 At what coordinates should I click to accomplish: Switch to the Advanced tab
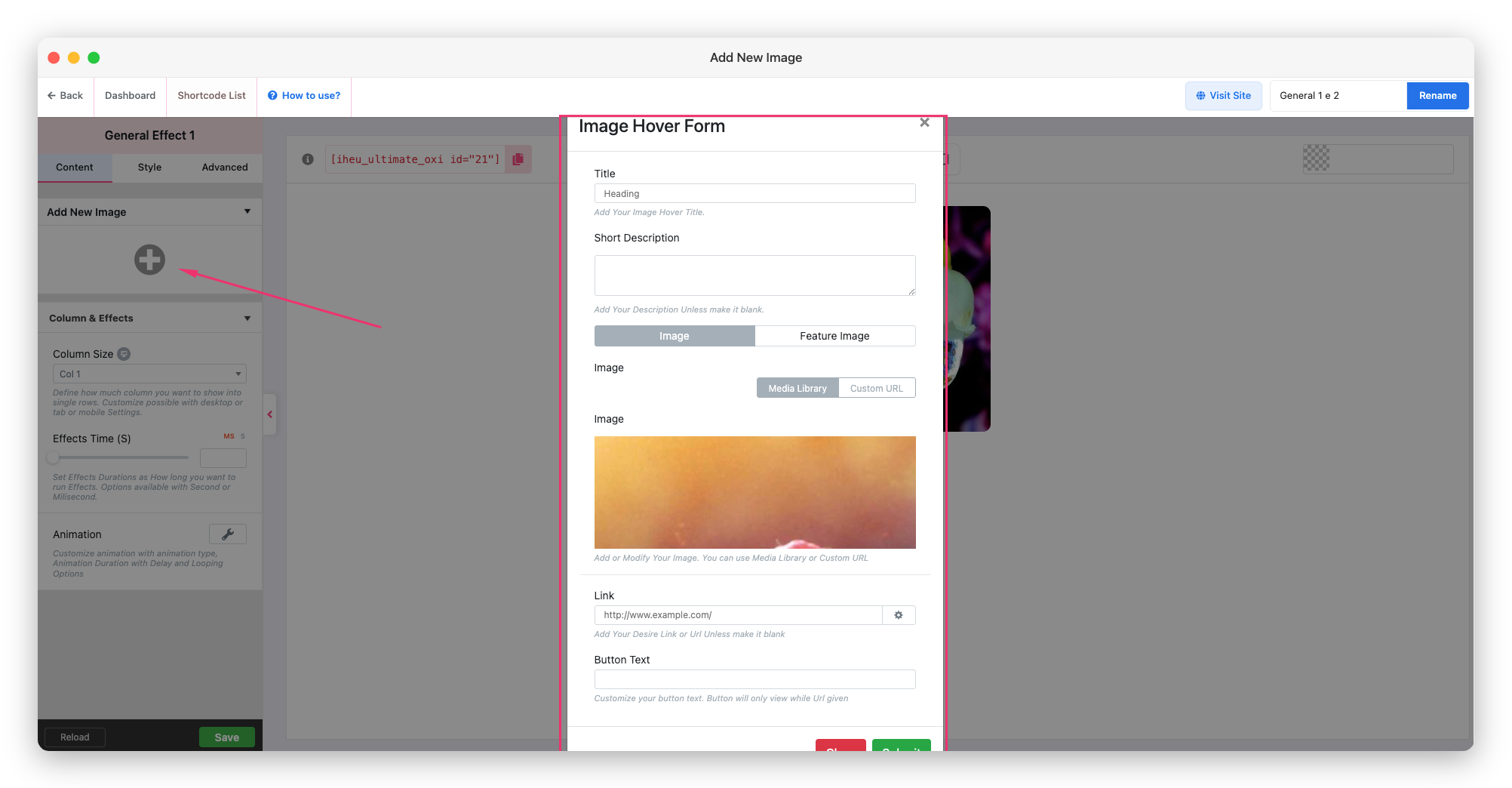click(x=225, y=168)
